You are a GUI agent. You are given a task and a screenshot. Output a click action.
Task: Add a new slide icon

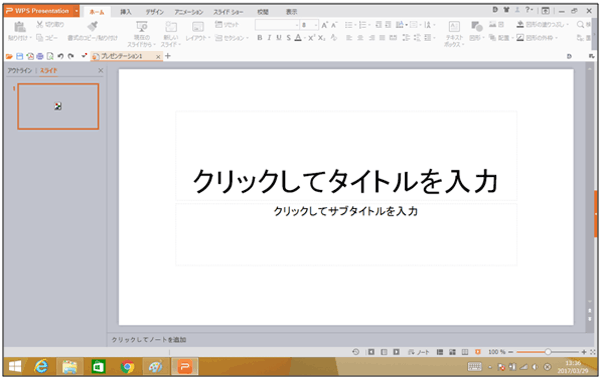pos(171,27)
